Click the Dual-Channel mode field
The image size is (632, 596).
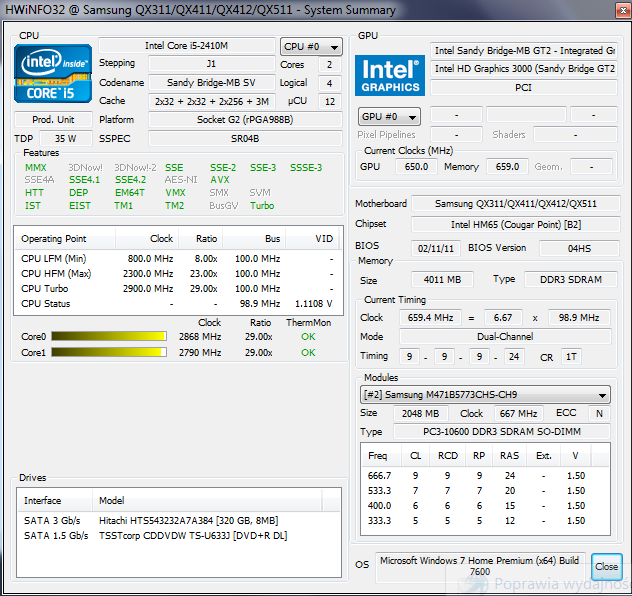click(505, 336)
